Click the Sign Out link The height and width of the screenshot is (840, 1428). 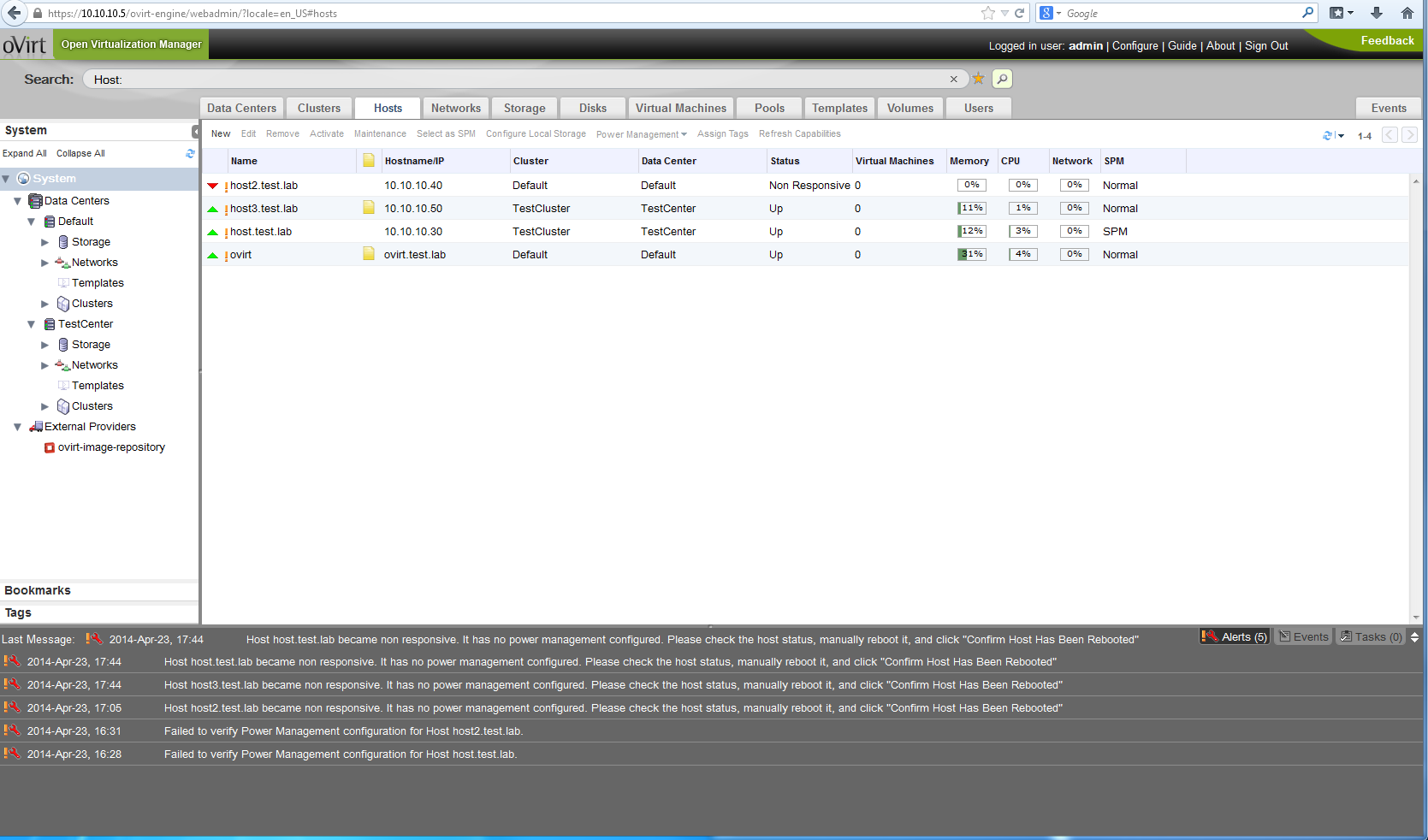pyautogui.click(x=1266, y=46)
